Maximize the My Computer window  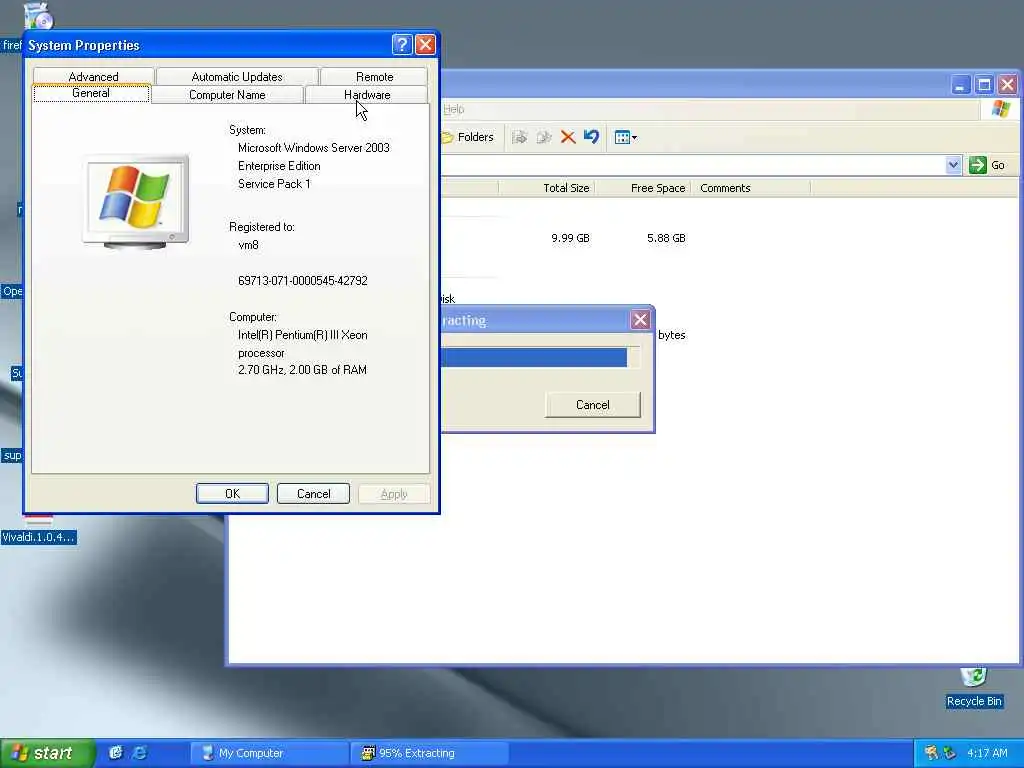pyautogui.click(x=984, y=85)
